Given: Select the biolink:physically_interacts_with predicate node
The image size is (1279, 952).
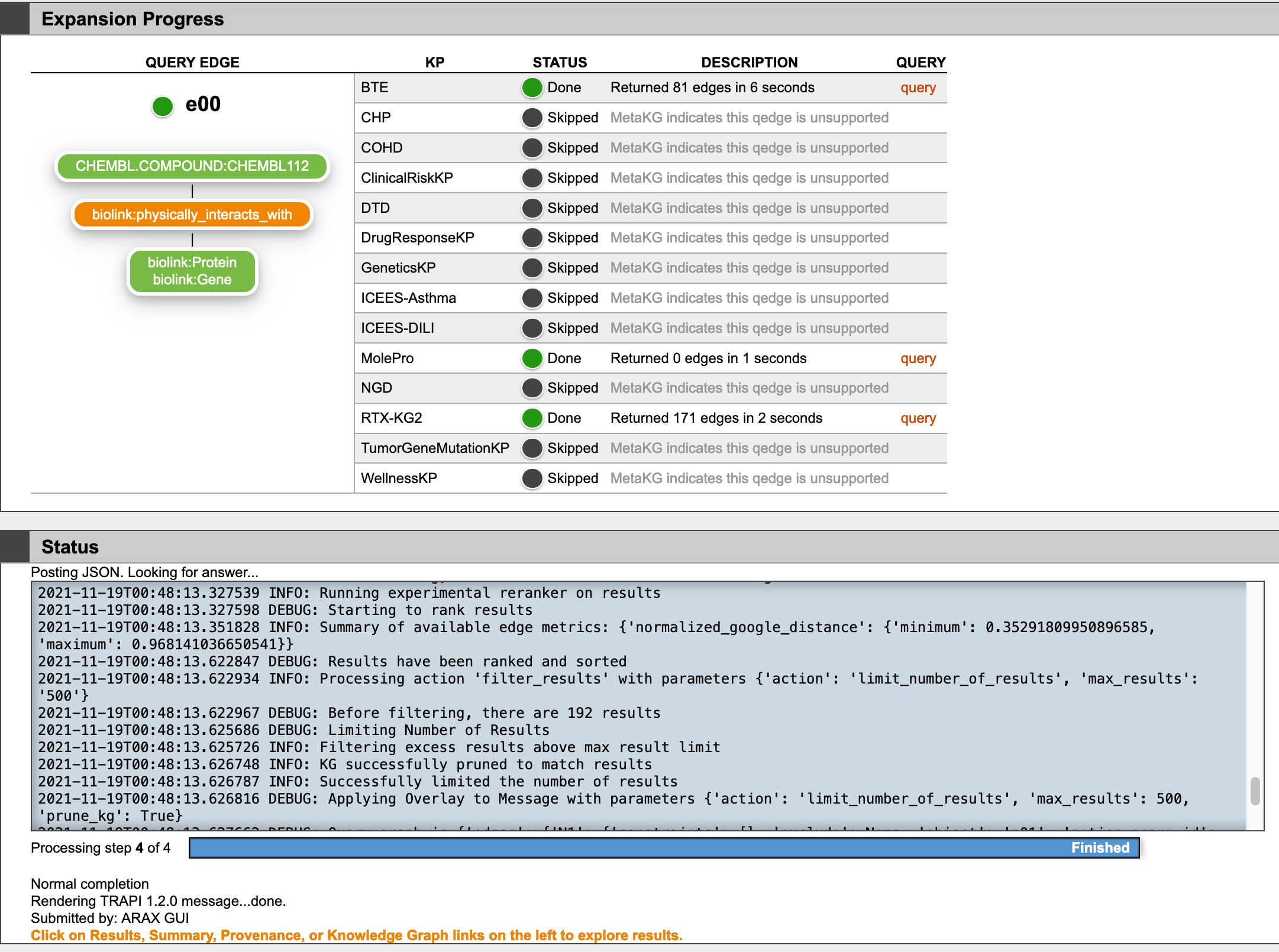Looking at the screenshot, I should 192,215.
